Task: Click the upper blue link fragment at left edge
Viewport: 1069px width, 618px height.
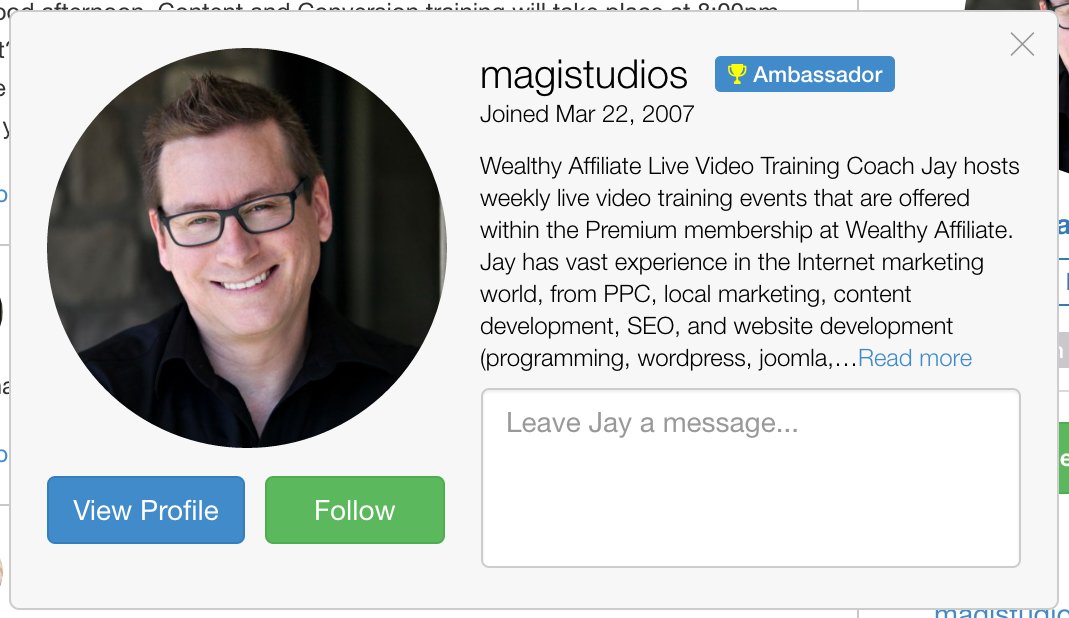Action: 3,195
